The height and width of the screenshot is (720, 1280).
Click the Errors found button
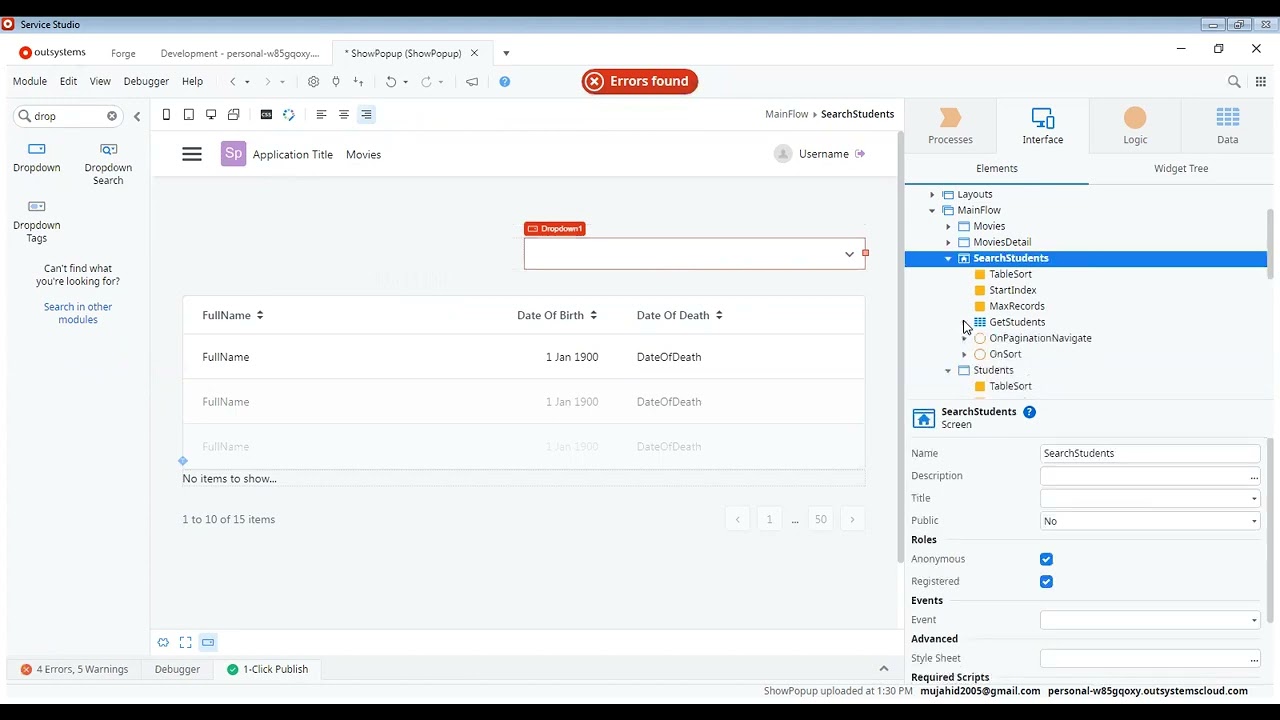pyautogui.click(x=640, y=82)
